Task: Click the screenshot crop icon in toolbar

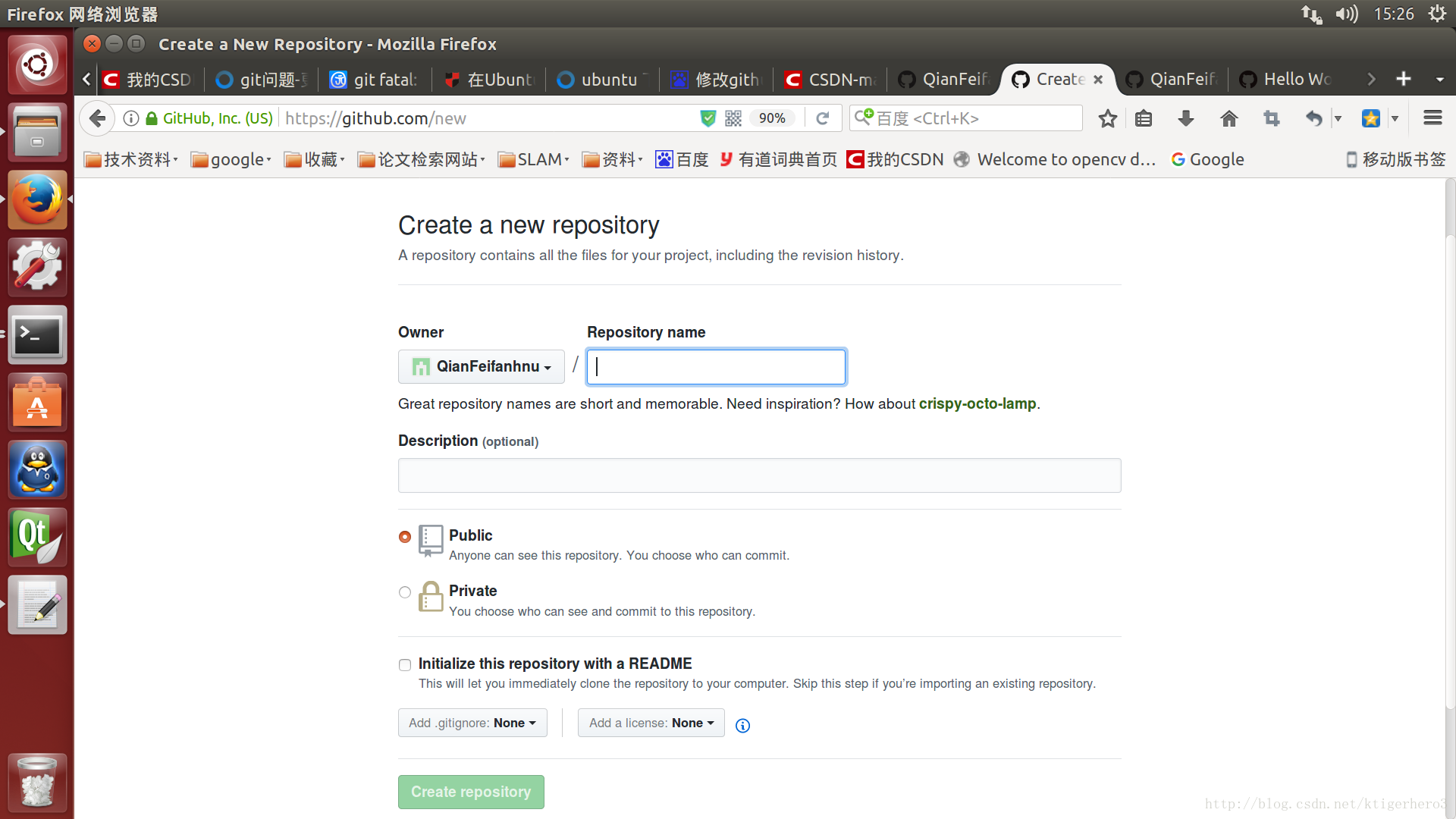Action: (x=1272, y=118)
